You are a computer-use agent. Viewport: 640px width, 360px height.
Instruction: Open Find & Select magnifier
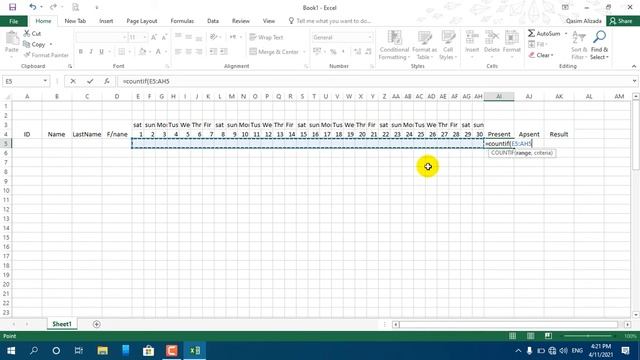tap(599, 45)
